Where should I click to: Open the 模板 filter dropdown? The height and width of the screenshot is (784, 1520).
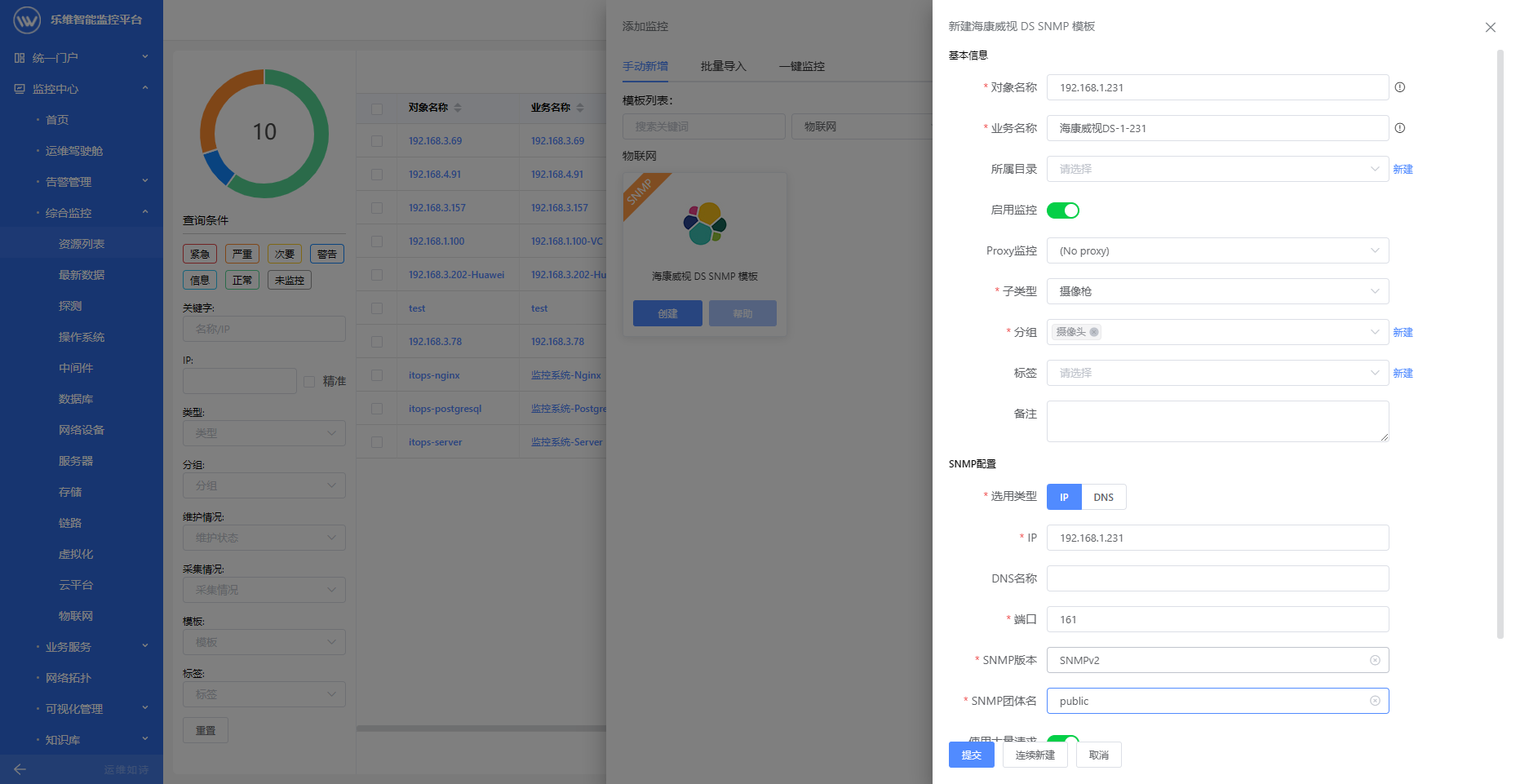click(x=264, y=642)
